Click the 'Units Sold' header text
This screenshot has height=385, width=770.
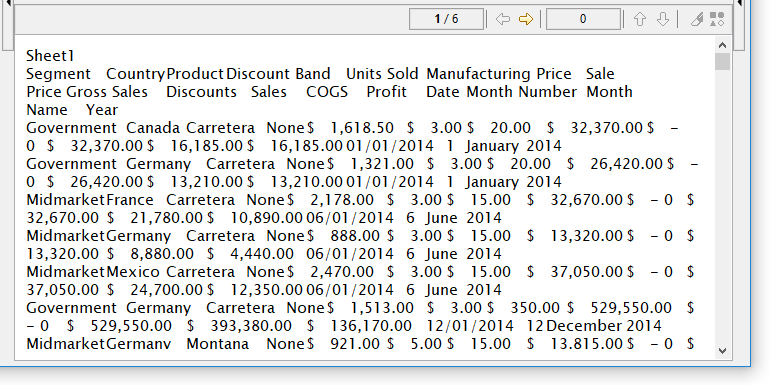382,74
